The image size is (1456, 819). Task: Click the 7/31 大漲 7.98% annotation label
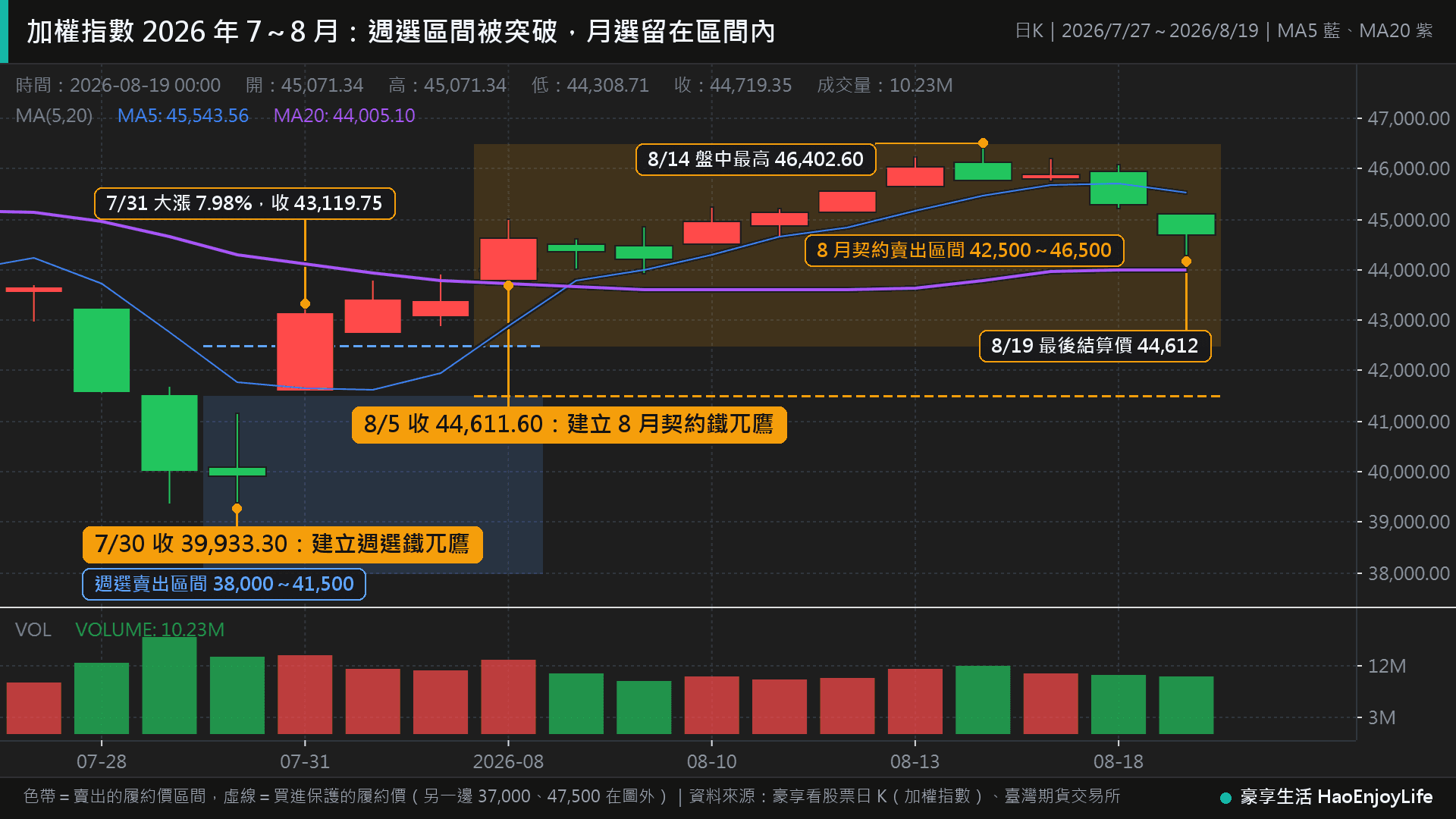coord(244,203)
